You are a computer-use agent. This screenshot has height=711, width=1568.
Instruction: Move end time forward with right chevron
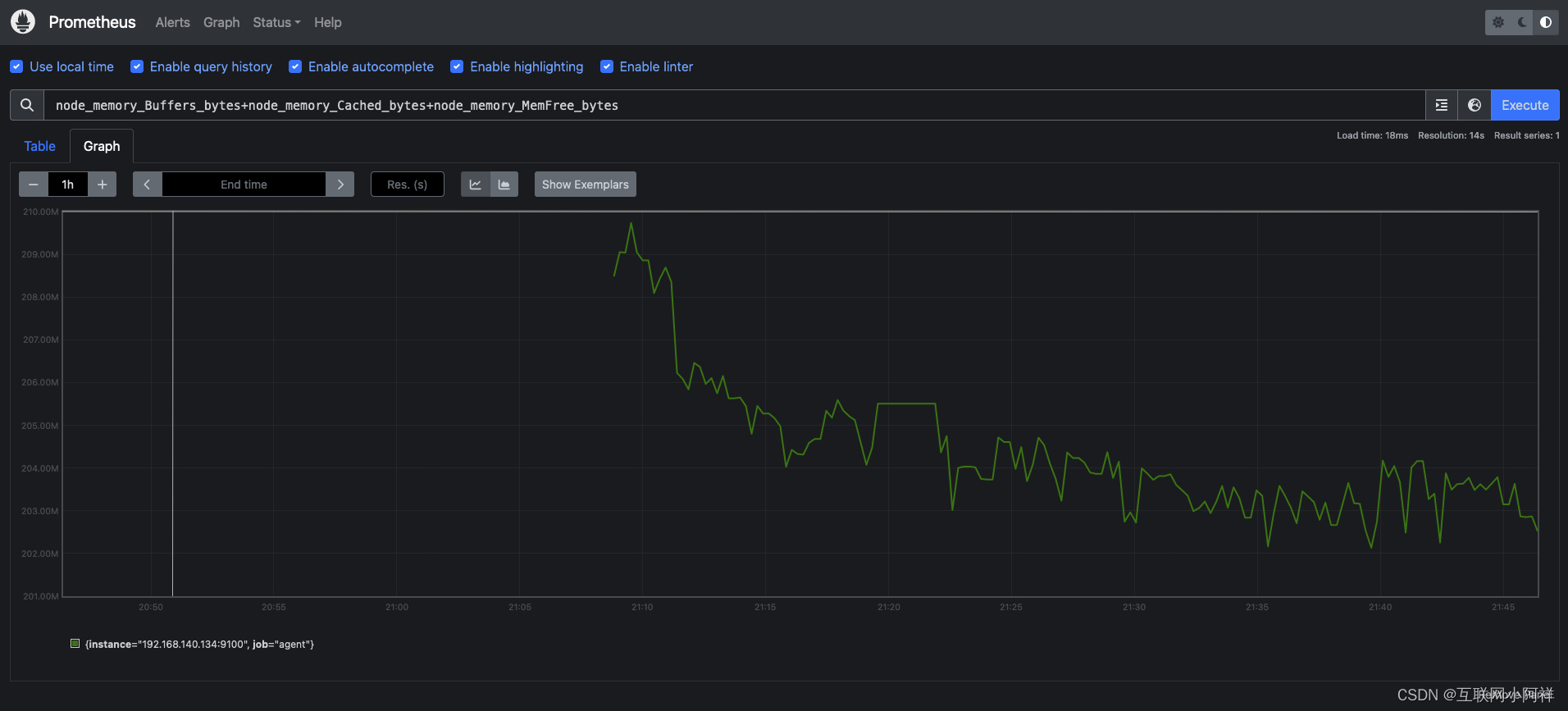340,185
